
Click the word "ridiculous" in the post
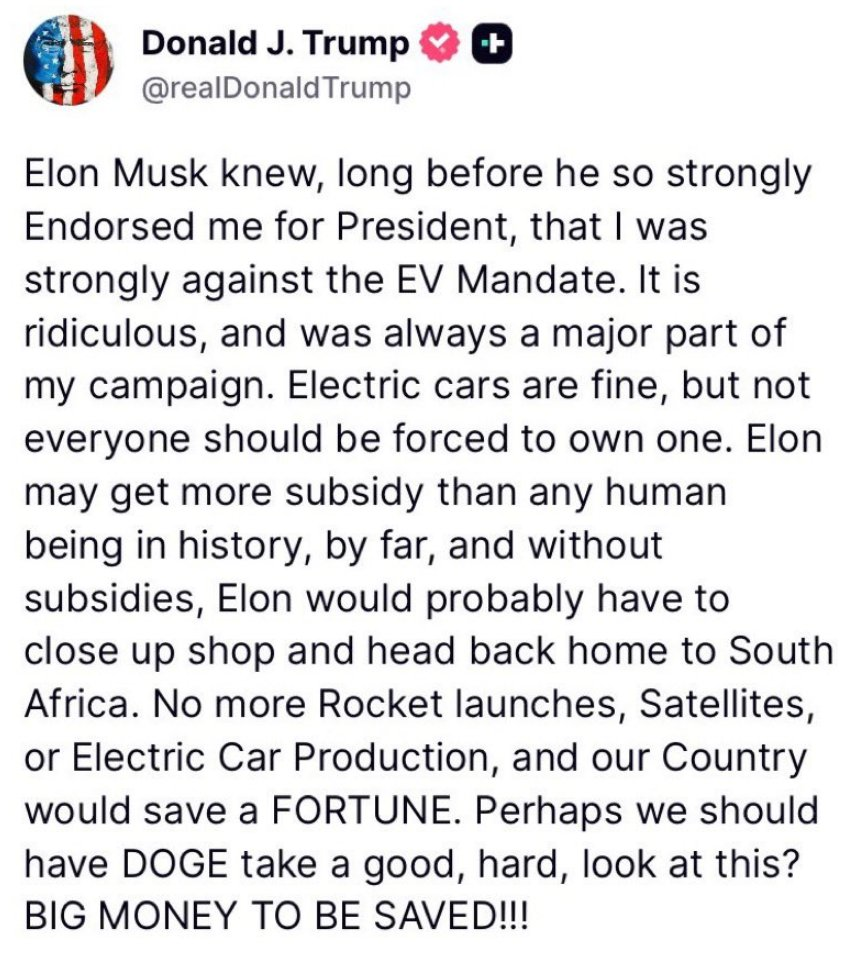[112, 333]
